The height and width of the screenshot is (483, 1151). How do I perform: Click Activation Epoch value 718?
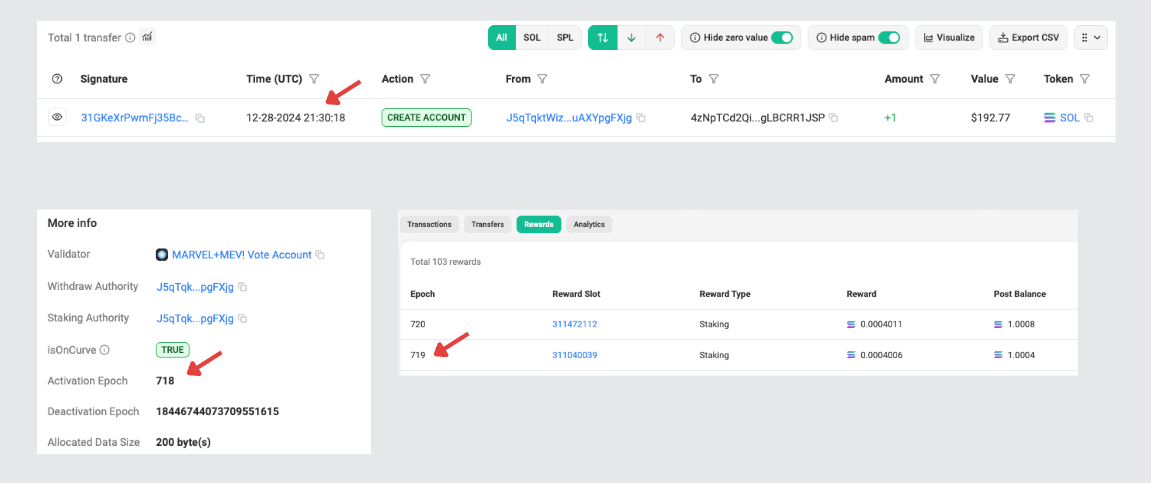[x=165, y=381]
